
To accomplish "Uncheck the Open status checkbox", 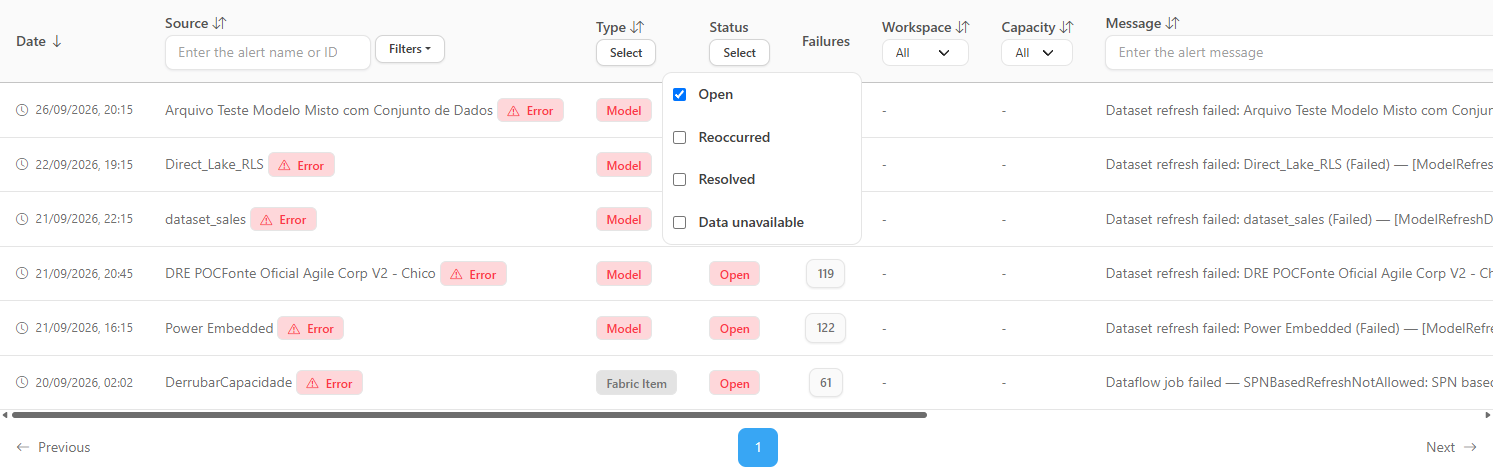I will pos(680,94).
